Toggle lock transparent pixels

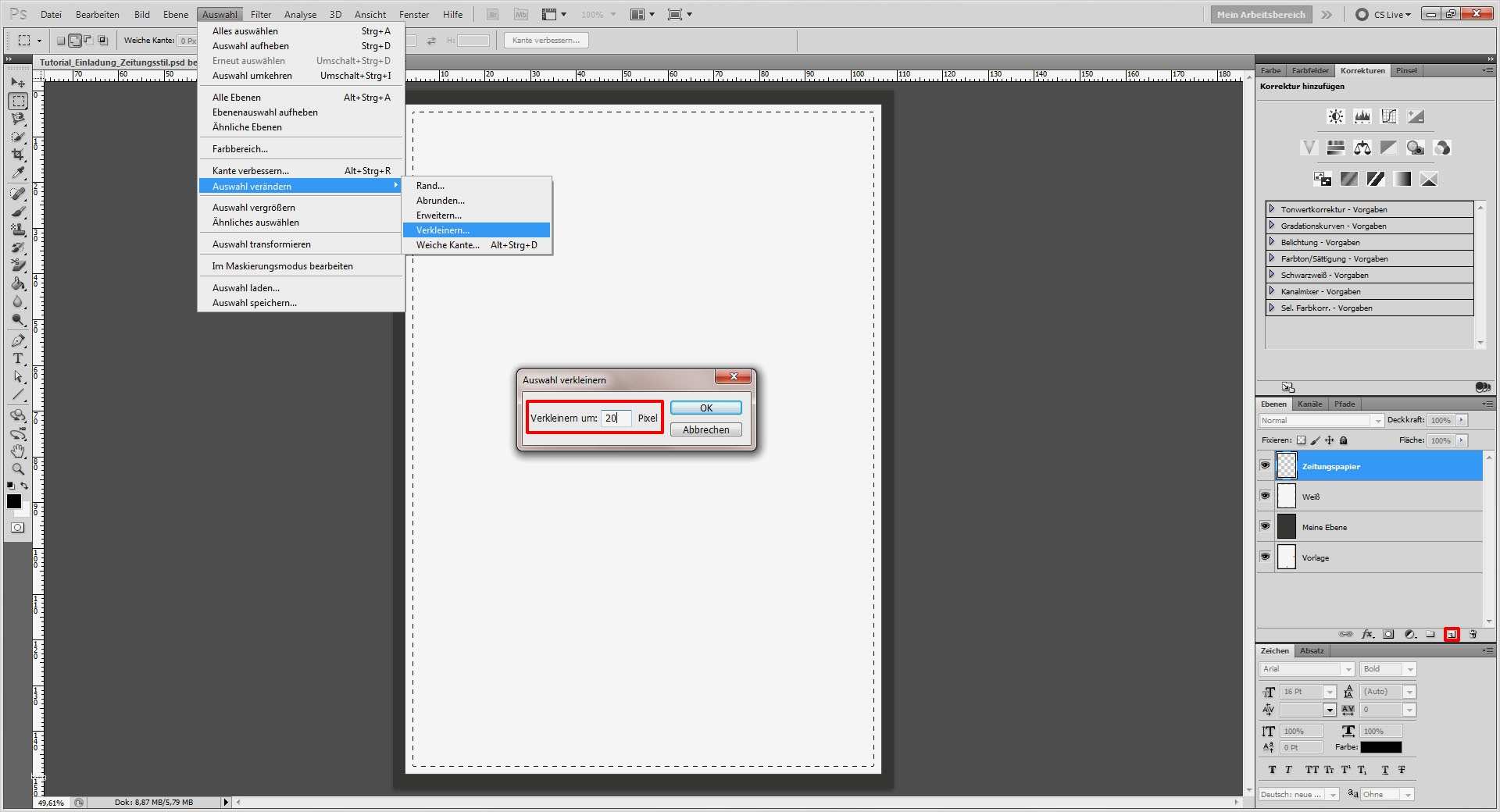click(1302, 440)
